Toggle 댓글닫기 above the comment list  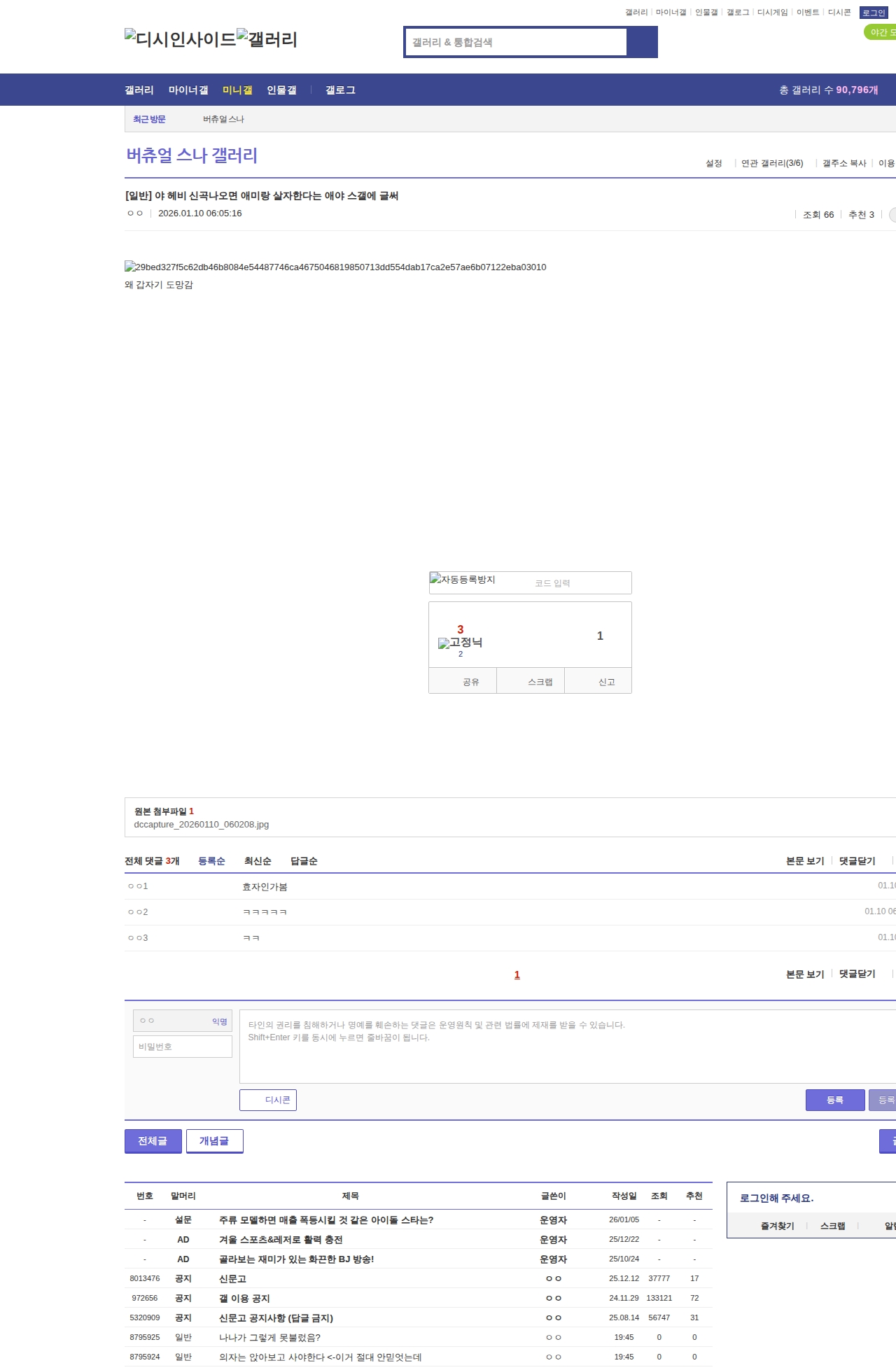[857, 861]
